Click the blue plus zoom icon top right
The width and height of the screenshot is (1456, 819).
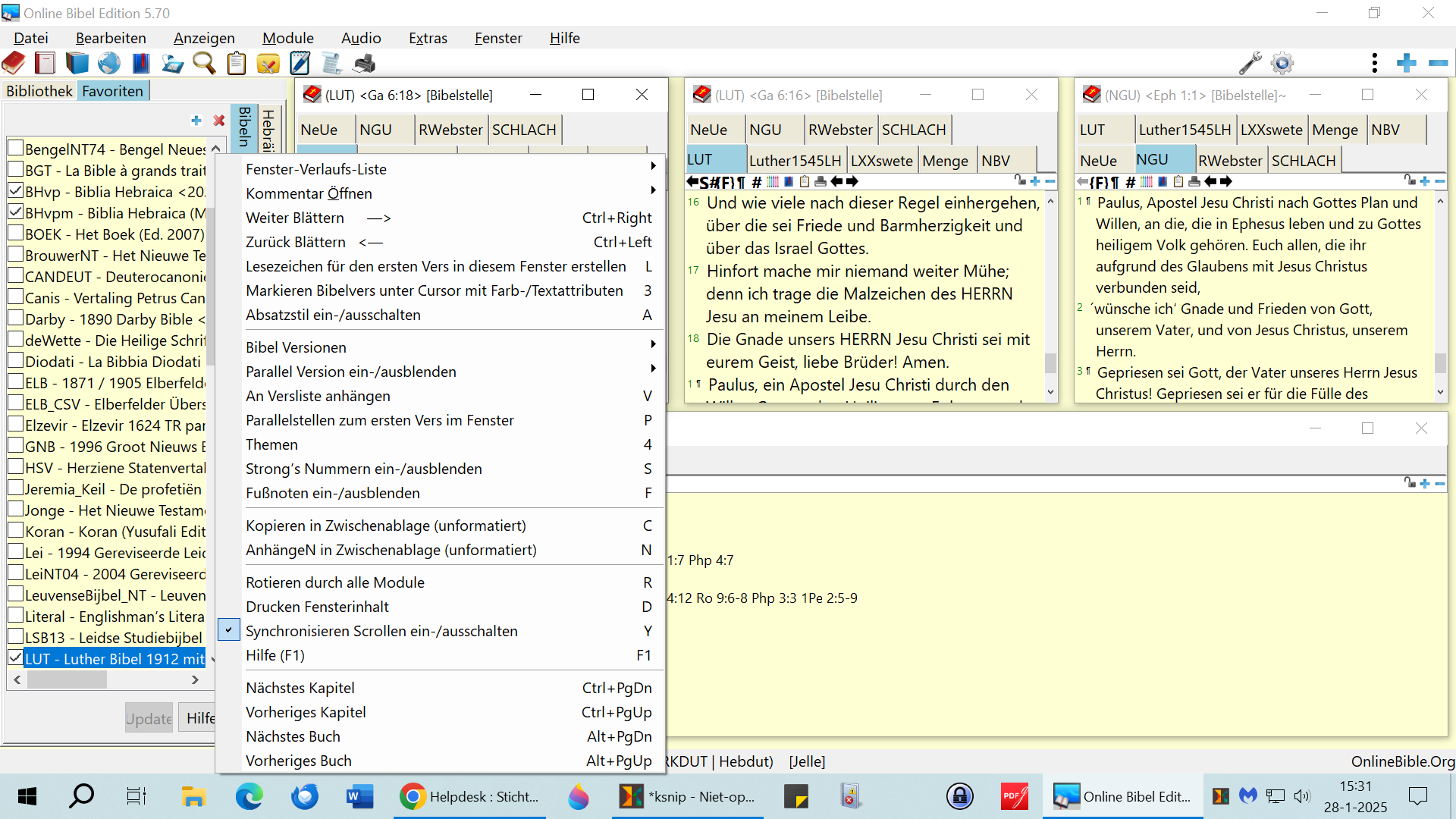click(1406, 64)
